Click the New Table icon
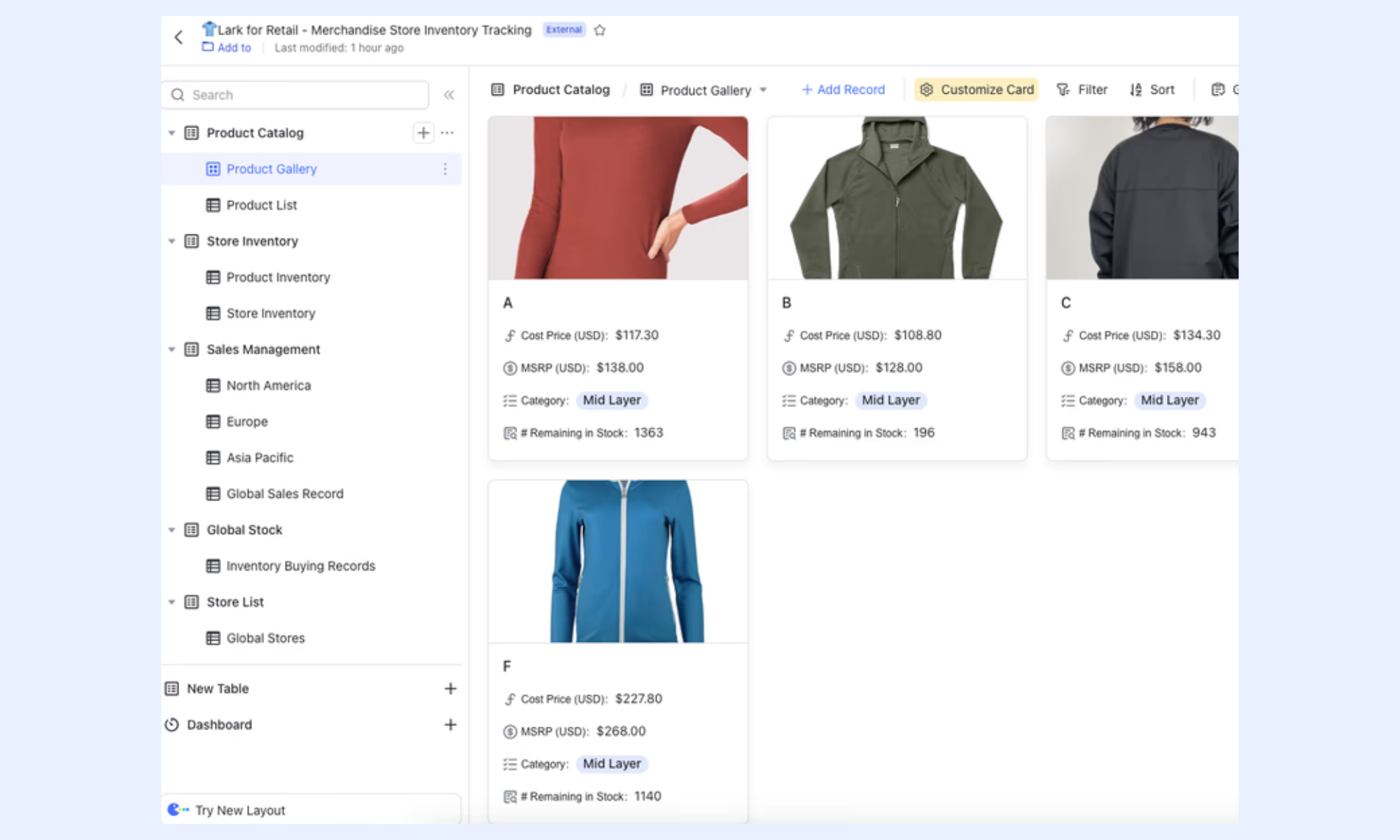This screenshot has width=1400, height=840. (x=171, y=689)
